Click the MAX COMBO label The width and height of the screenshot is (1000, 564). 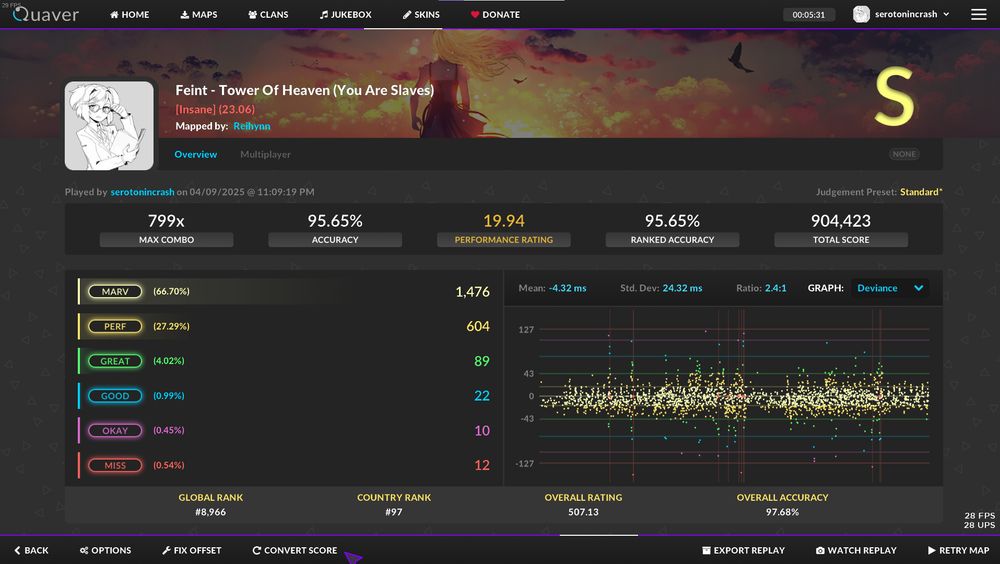(166, 240)
